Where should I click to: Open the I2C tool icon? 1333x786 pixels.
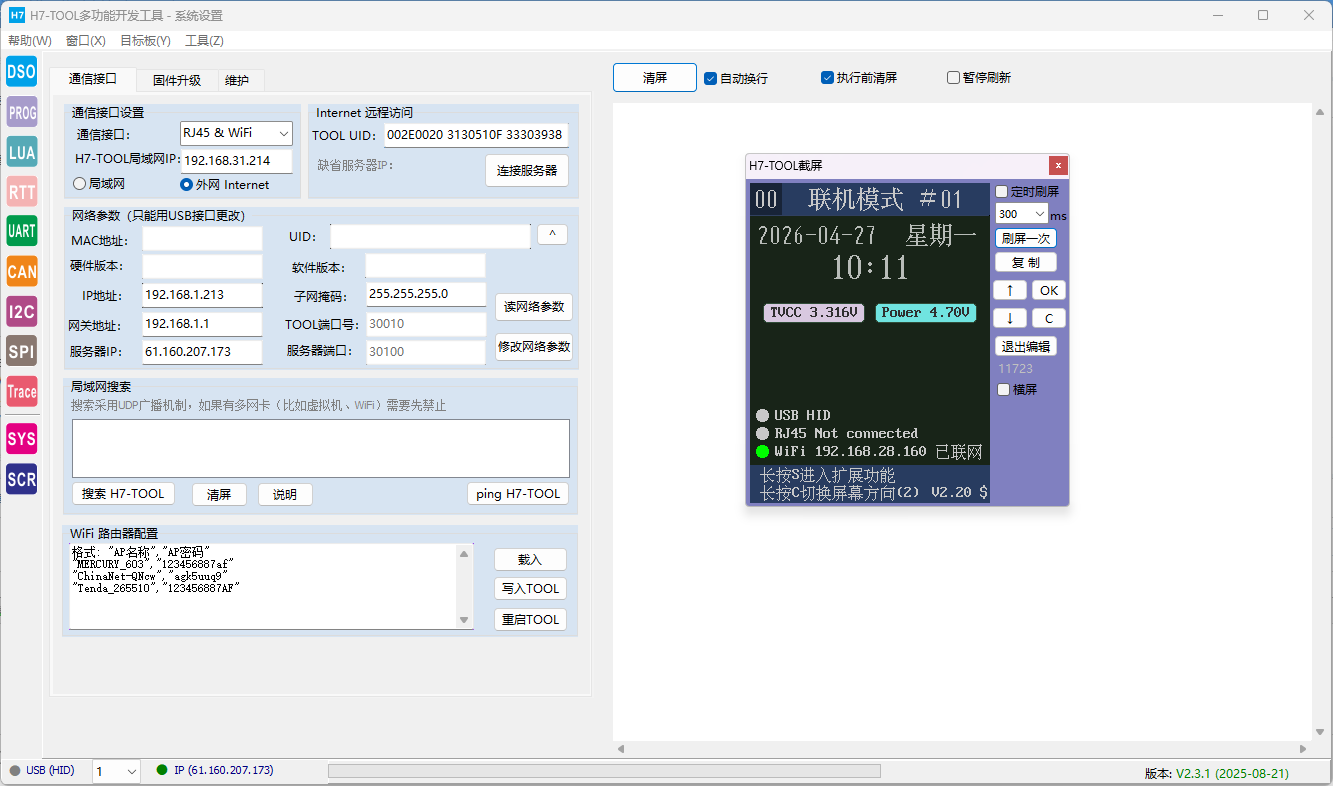click(x=21, y=311)
